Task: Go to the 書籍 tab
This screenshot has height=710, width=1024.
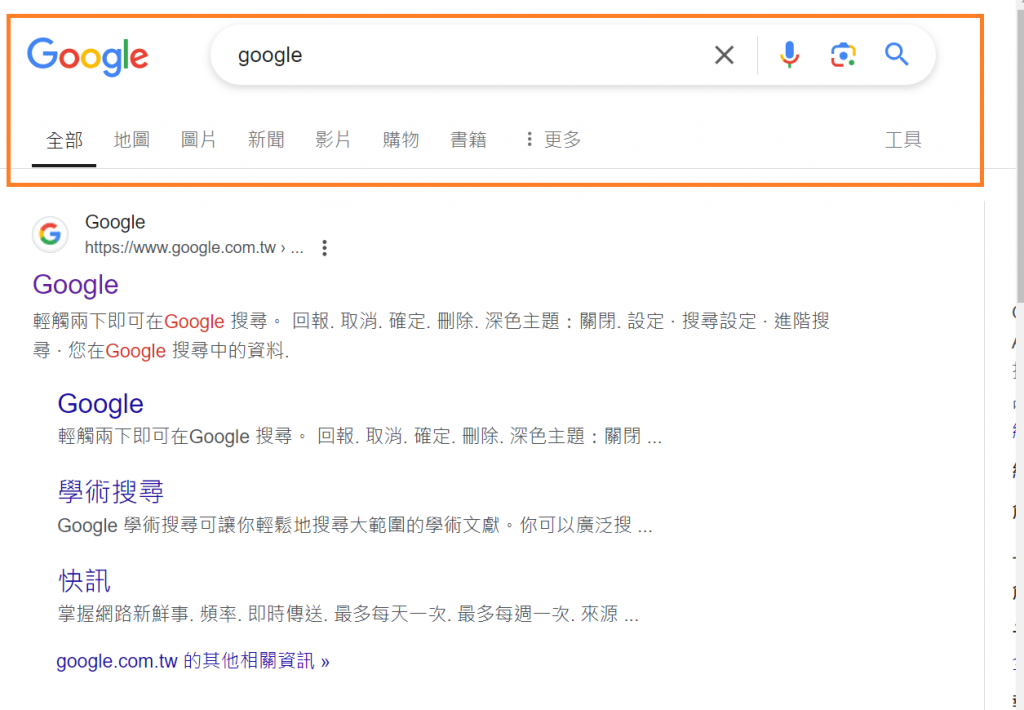Action: [x=468, y=139]
